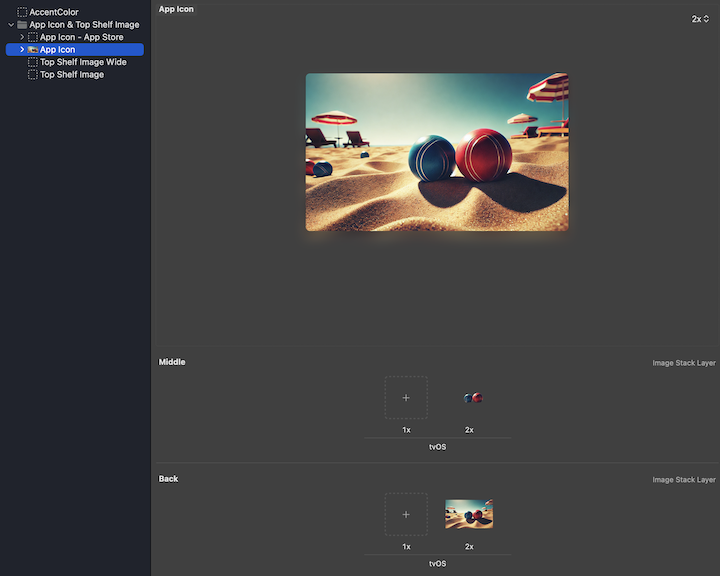Collapse the App Icon & Top Shelf Image folder
720x576 pixels.
point(11,25)
